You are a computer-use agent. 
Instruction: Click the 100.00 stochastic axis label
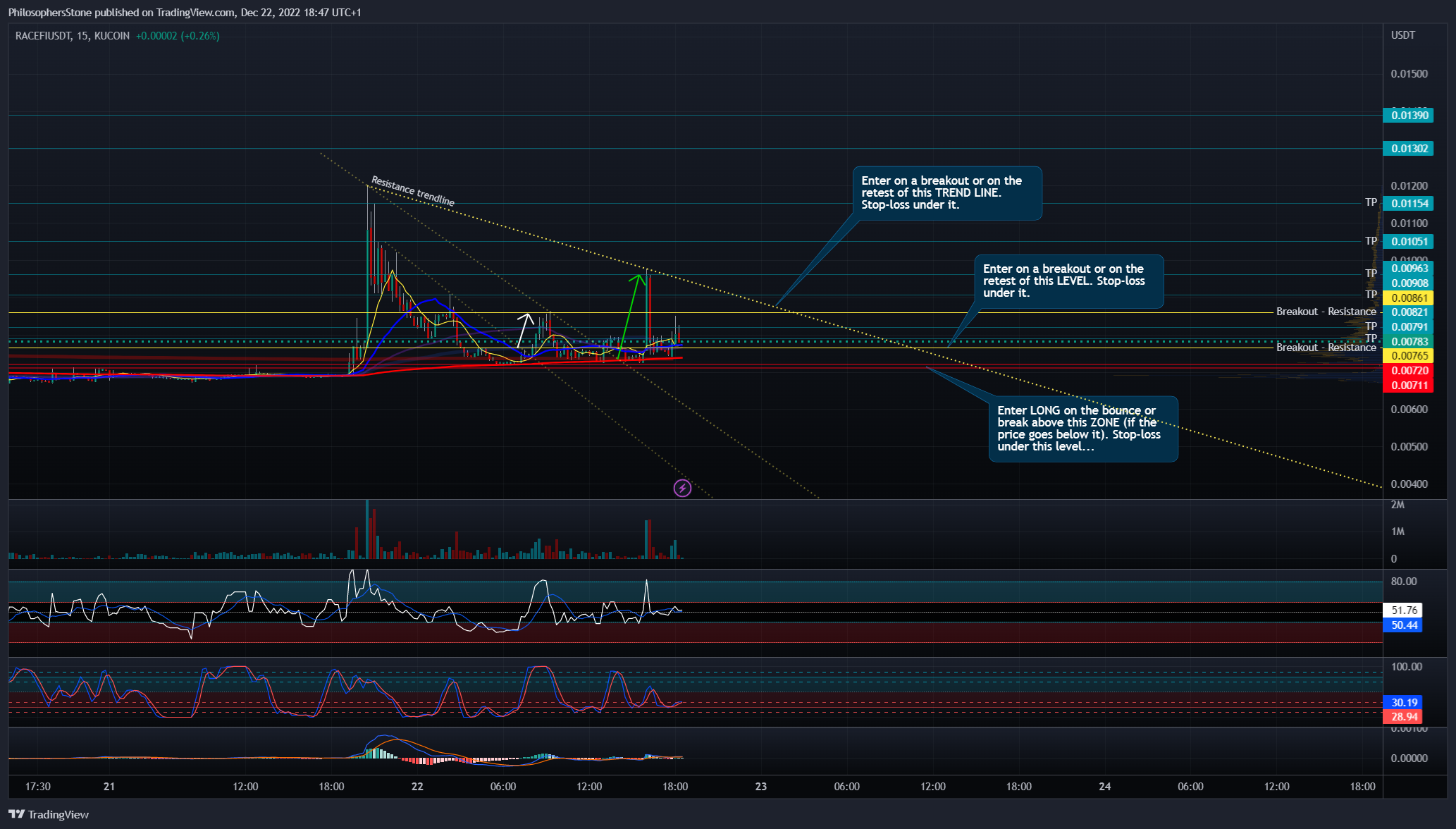click(1406, 667)
